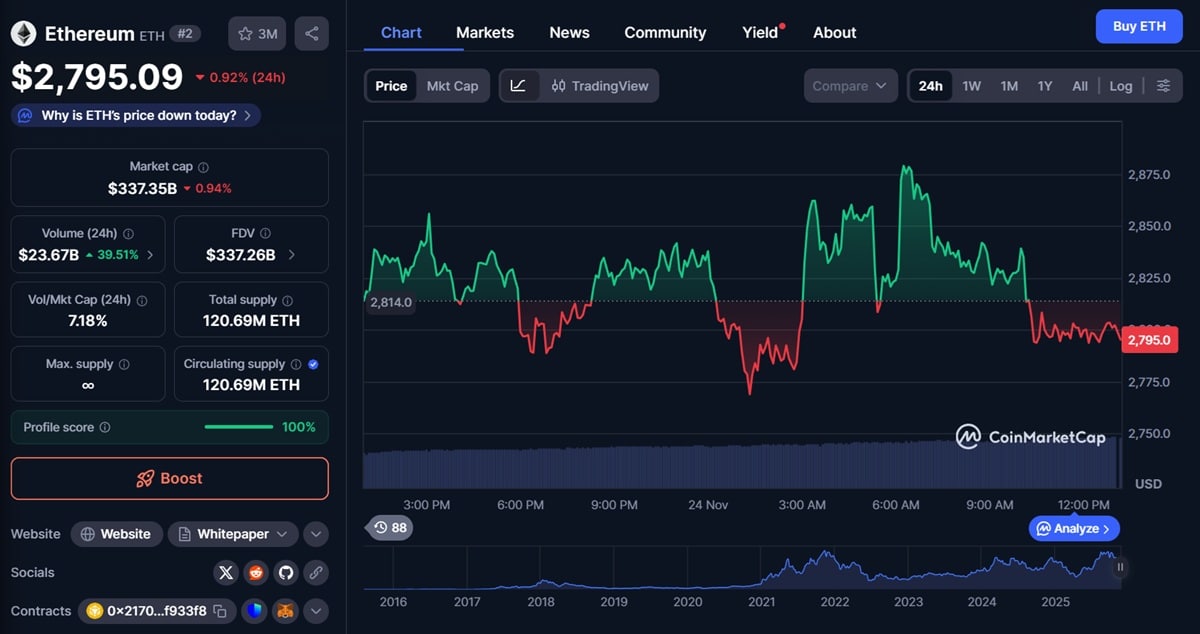Click the chart settings sliders icon
1200x634 pixels.
[x=1163, y=85]
